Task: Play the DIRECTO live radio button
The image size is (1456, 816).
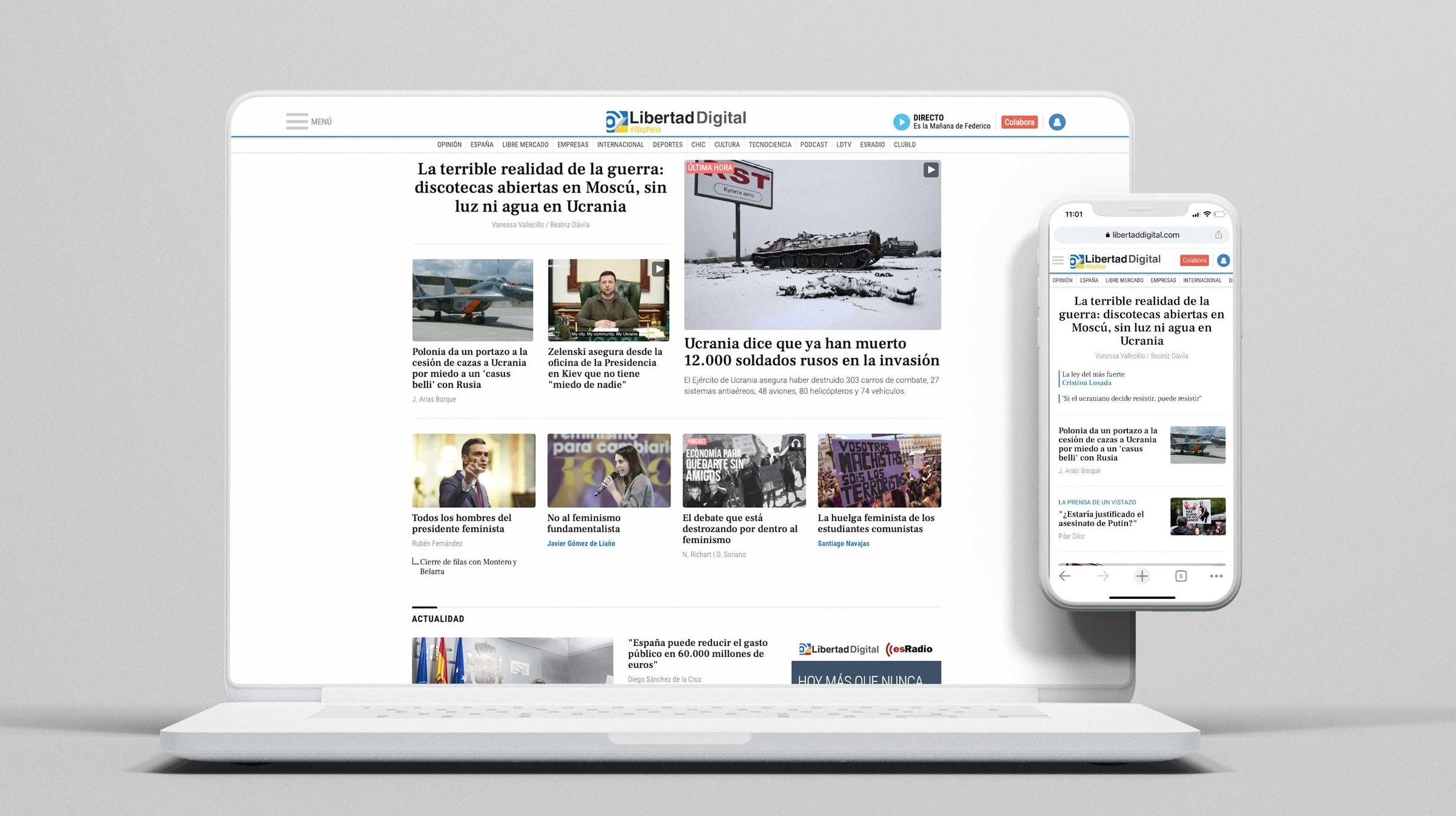Action: point(901,122)
